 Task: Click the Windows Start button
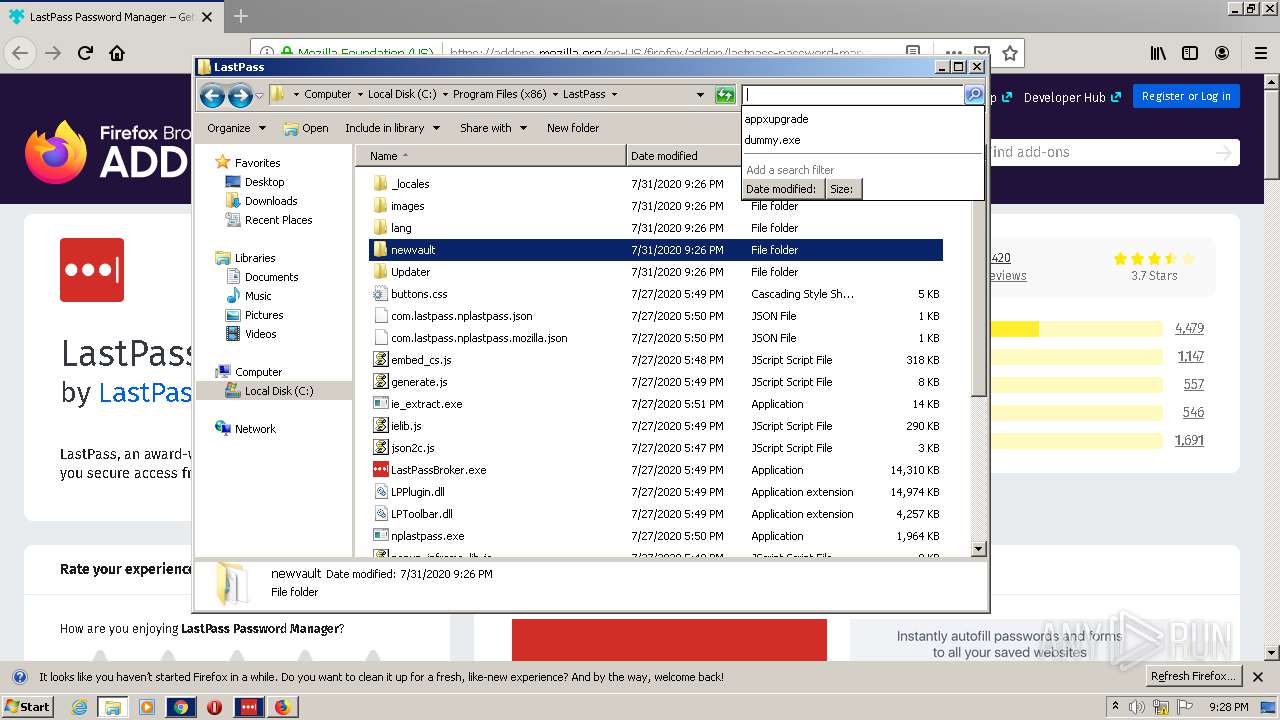coord(27,707)
